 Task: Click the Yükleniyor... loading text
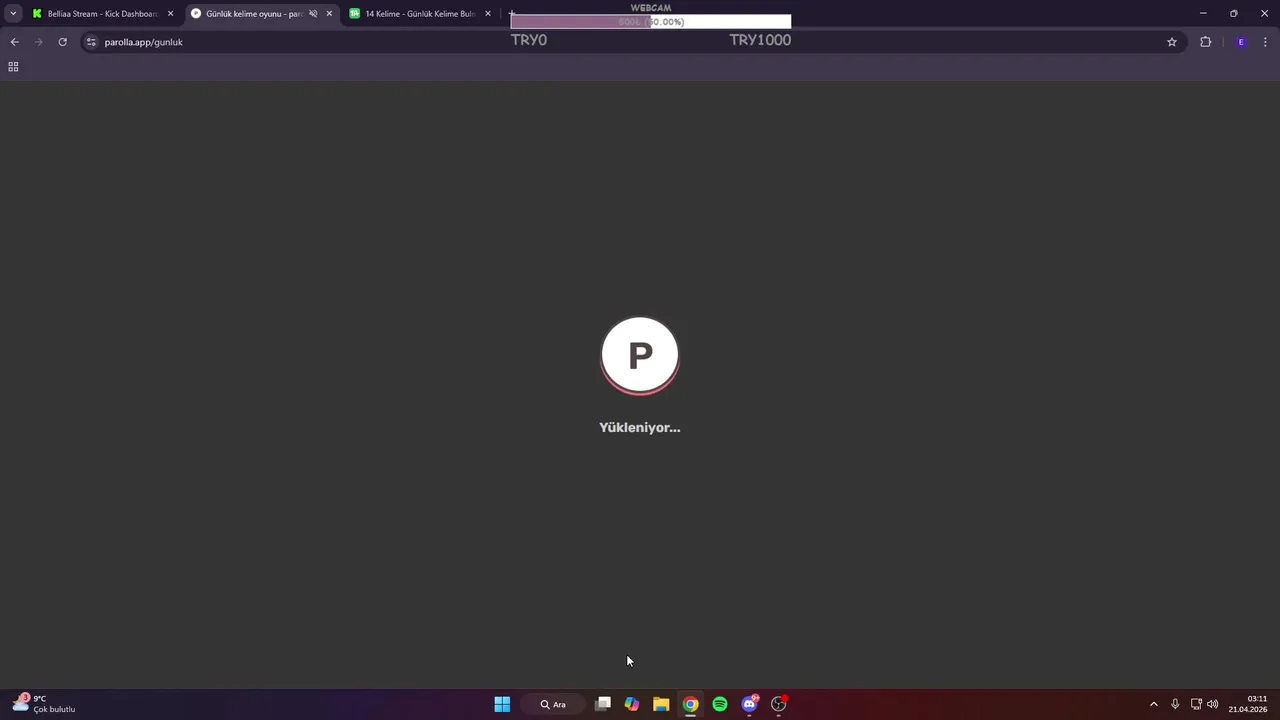tap(640, 427)
